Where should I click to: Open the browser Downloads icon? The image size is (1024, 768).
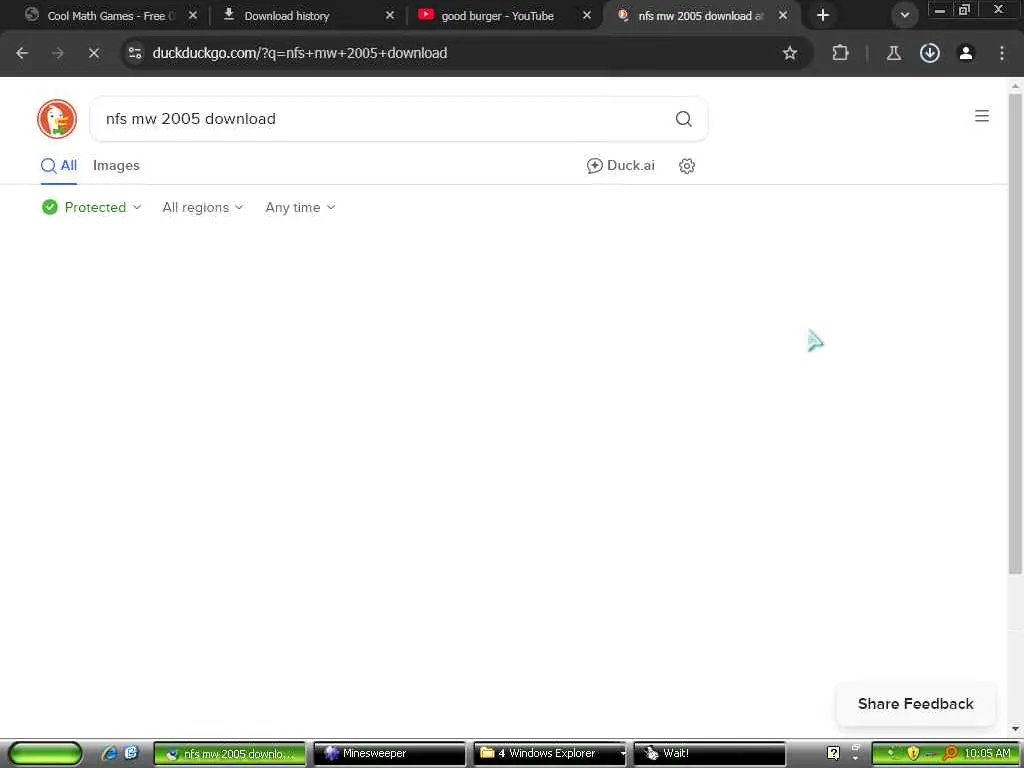tap(929, 54)
